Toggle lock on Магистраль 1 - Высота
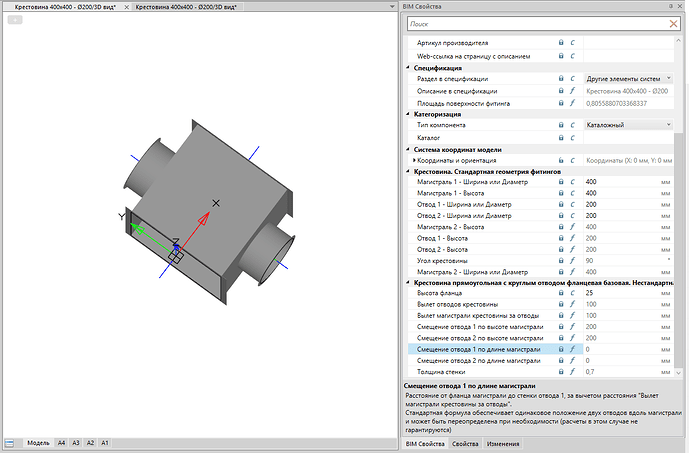This screenshot has width=689, height=453. pyautogui.click(x=561, y=193)
